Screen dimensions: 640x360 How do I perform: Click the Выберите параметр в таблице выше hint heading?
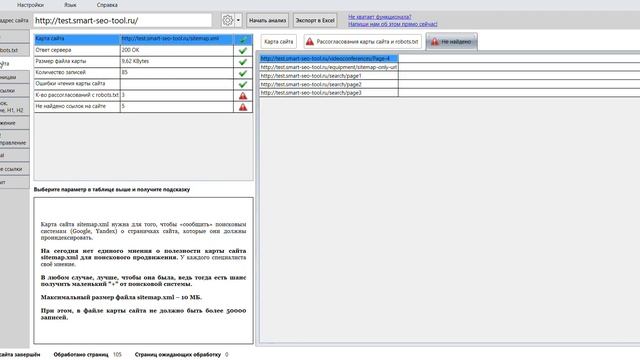tap(112, 190)
